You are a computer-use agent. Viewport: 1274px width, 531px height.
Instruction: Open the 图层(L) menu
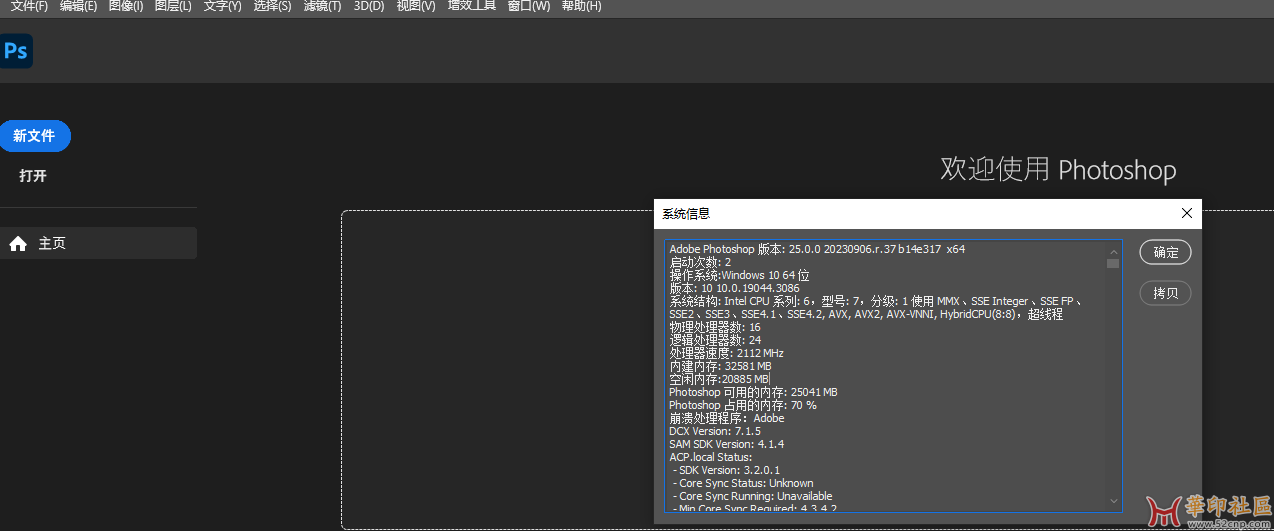tap(173, 6)
